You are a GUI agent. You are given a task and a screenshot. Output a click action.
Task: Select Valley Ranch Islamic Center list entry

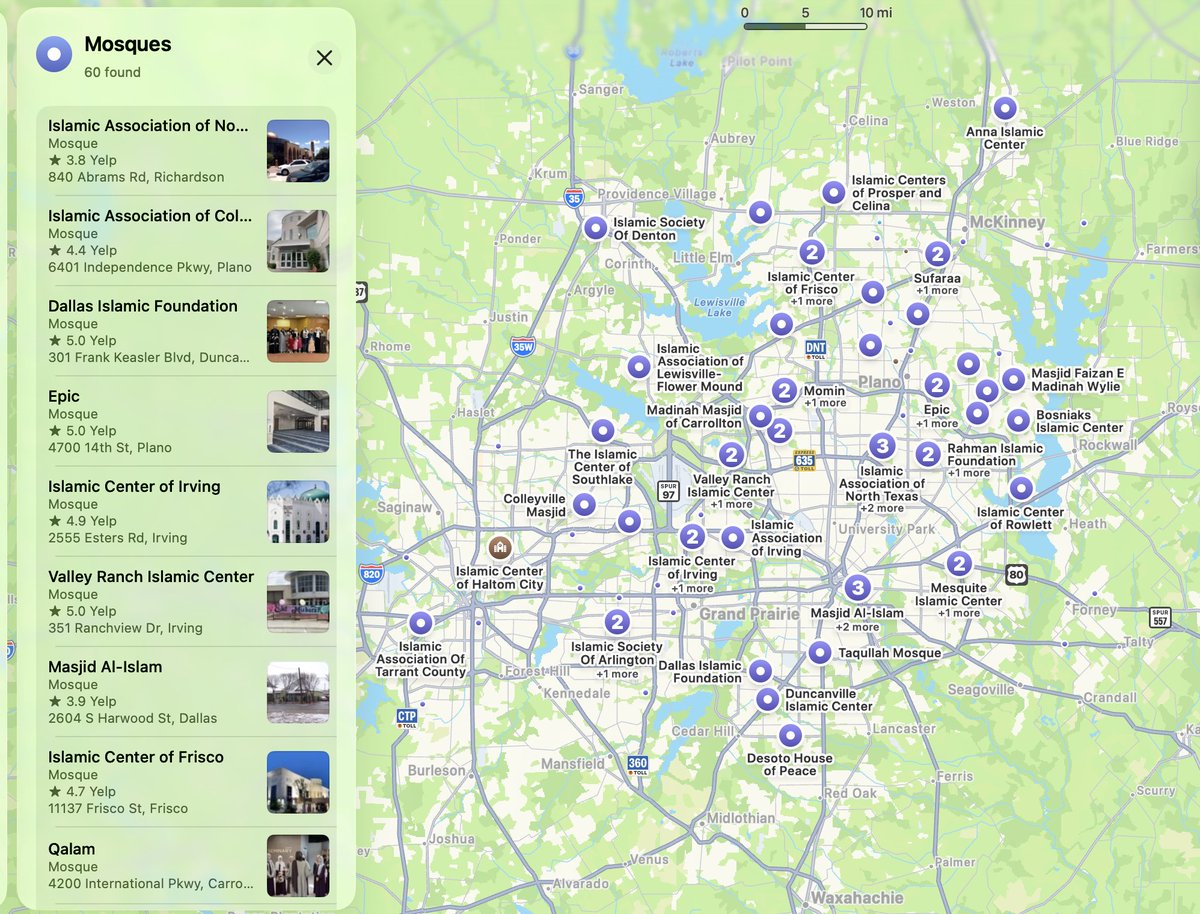tap(188, 601)
